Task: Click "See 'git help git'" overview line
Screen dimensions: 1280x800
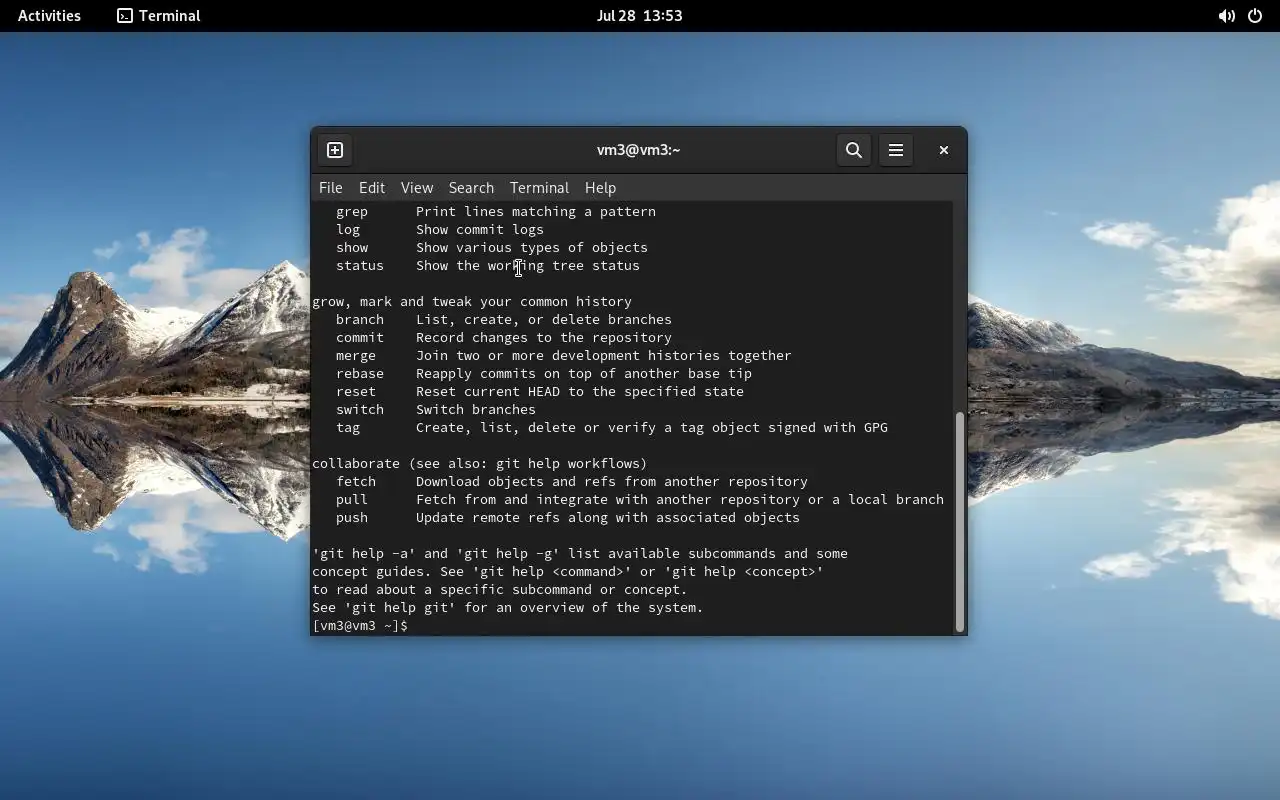Action: click(x=508, y=608)
